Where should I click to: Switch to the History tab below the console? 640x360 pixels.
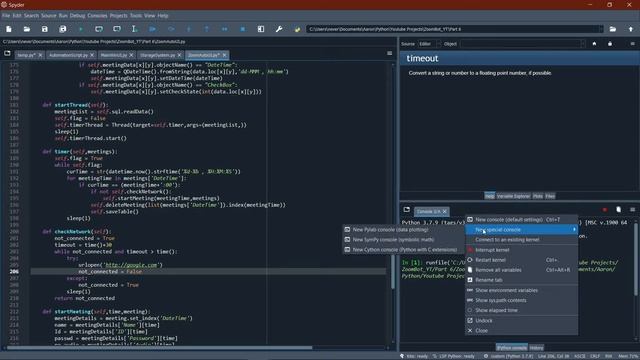(536, 348)
